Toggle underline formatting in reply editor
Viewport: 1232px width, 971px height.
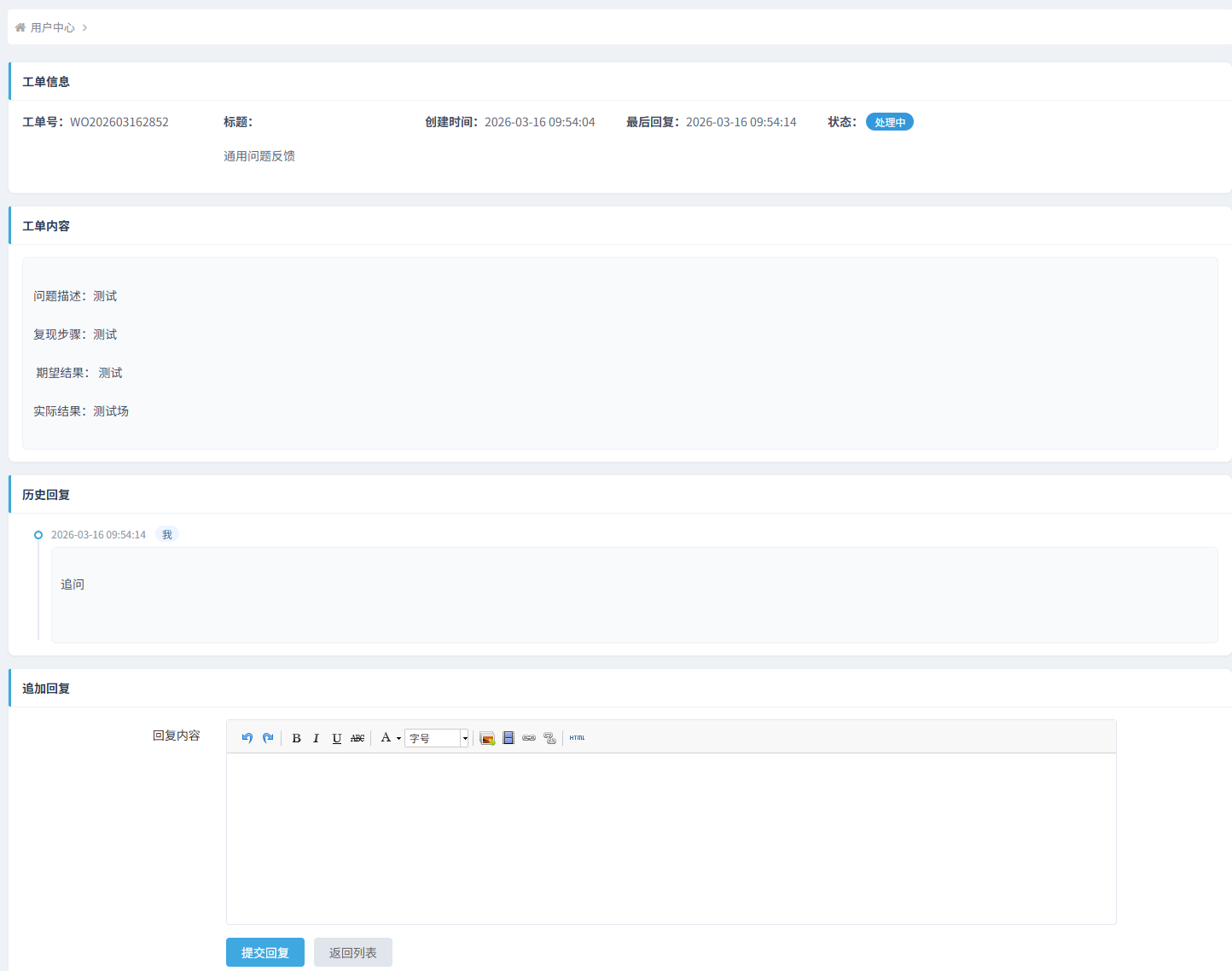[x=336, y=738]
